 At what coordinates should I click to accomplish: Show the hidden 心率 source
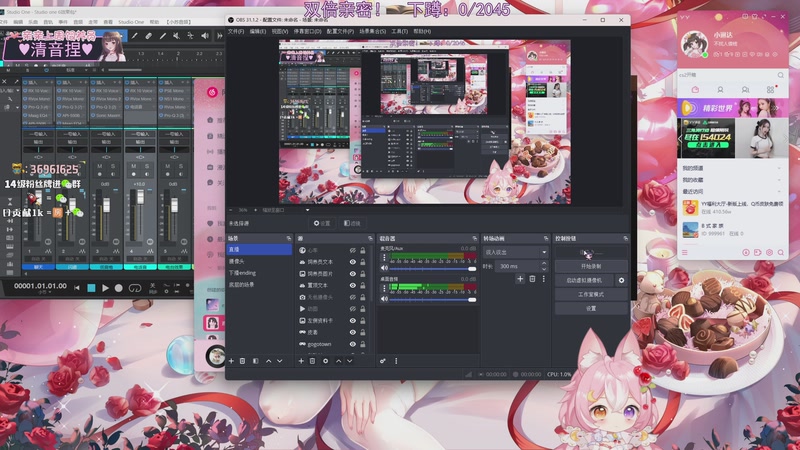click(353, 250)
